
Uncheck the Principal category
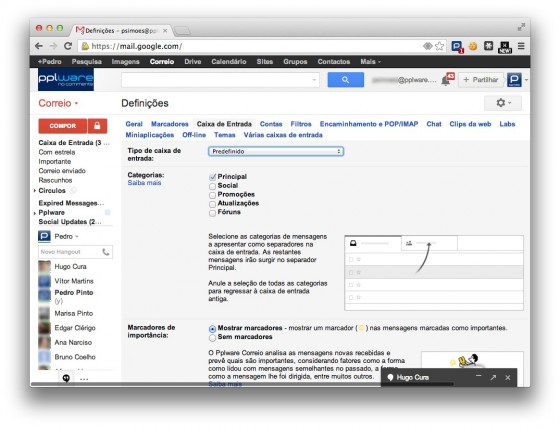212,177
